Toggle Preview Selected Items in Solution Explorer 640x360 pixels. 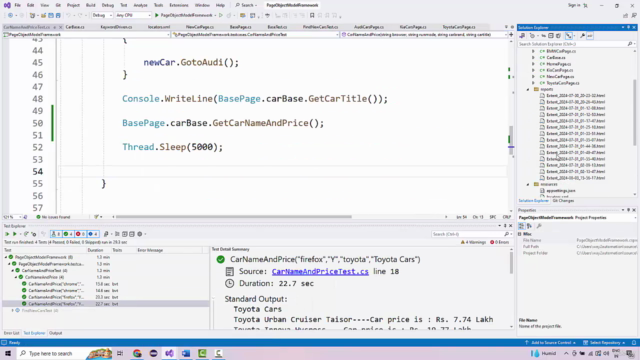pos(590,36)
